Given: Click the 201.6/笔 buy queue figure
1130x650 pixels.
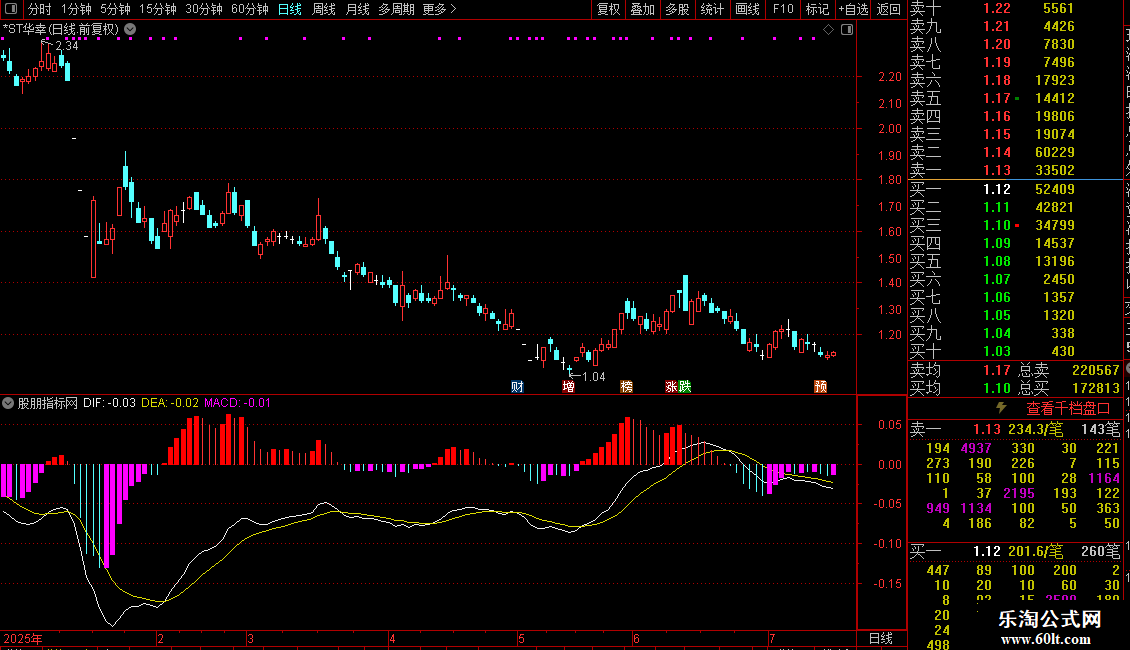Looking at the screenshot, I should click(x=1035, y=551).
